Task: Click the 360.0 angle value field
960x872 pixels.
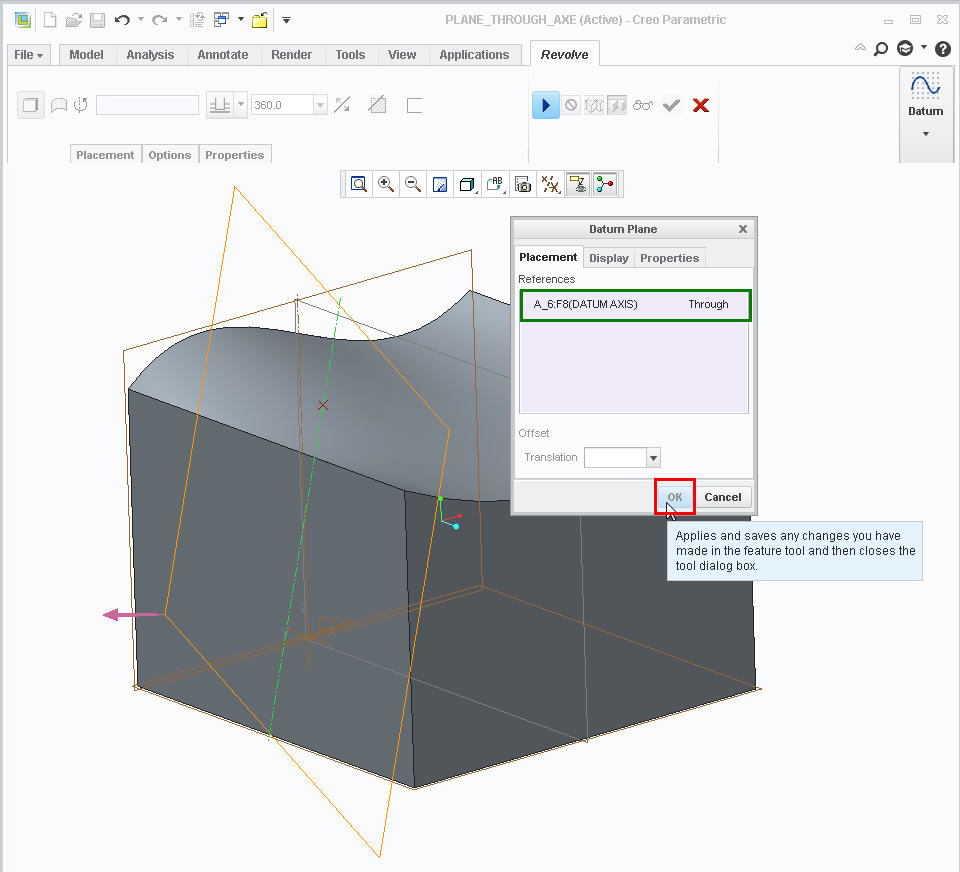Action: (281, 105)
